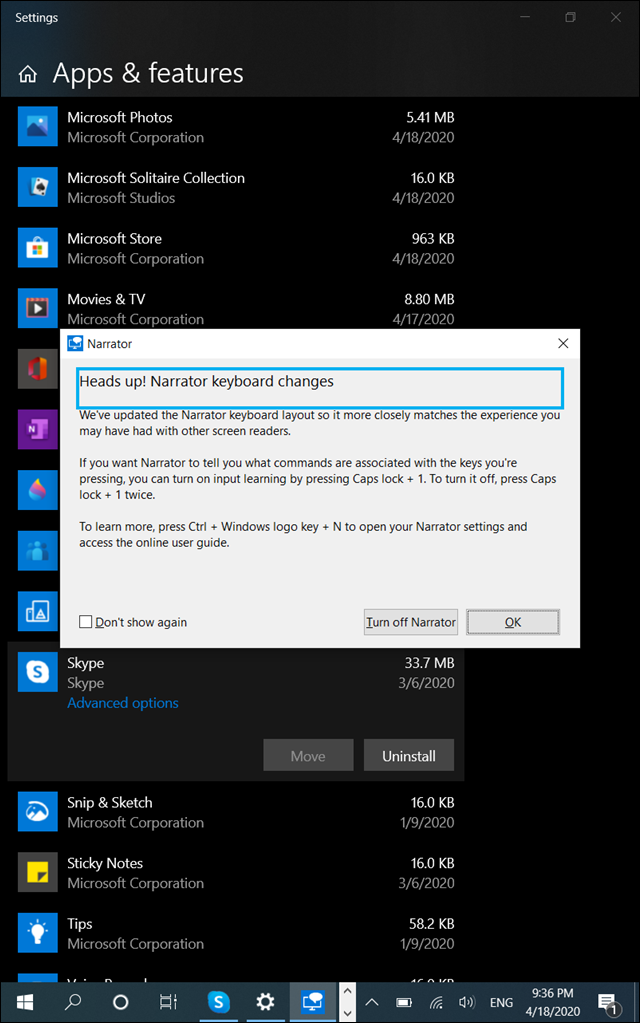Select the Sticky Notes app icon

pos(37,872)
